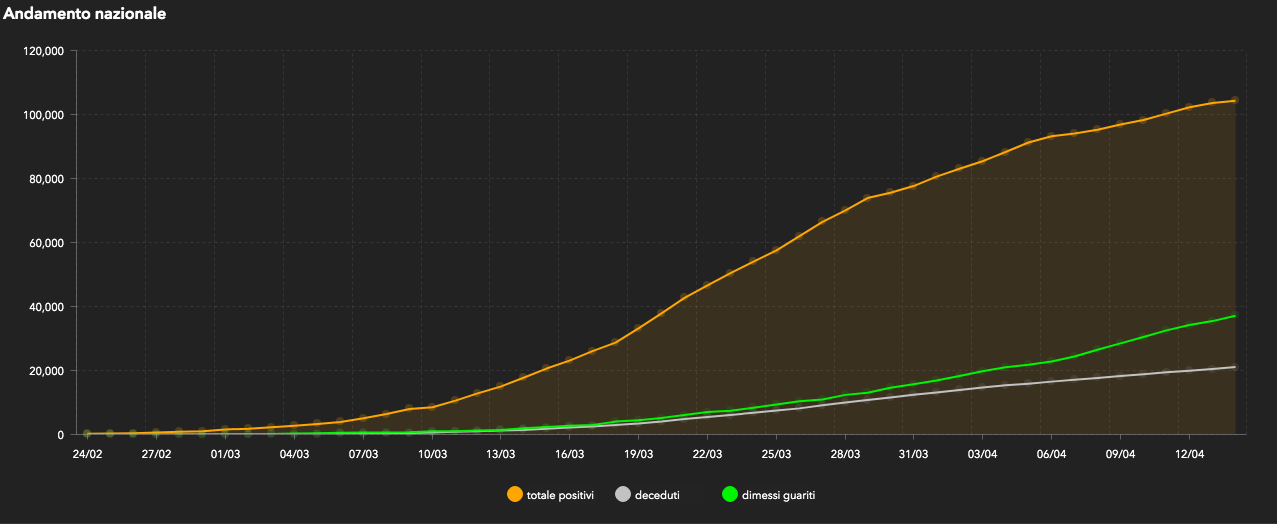Select the 12/04 x-axis date label

coord(1189,453)
